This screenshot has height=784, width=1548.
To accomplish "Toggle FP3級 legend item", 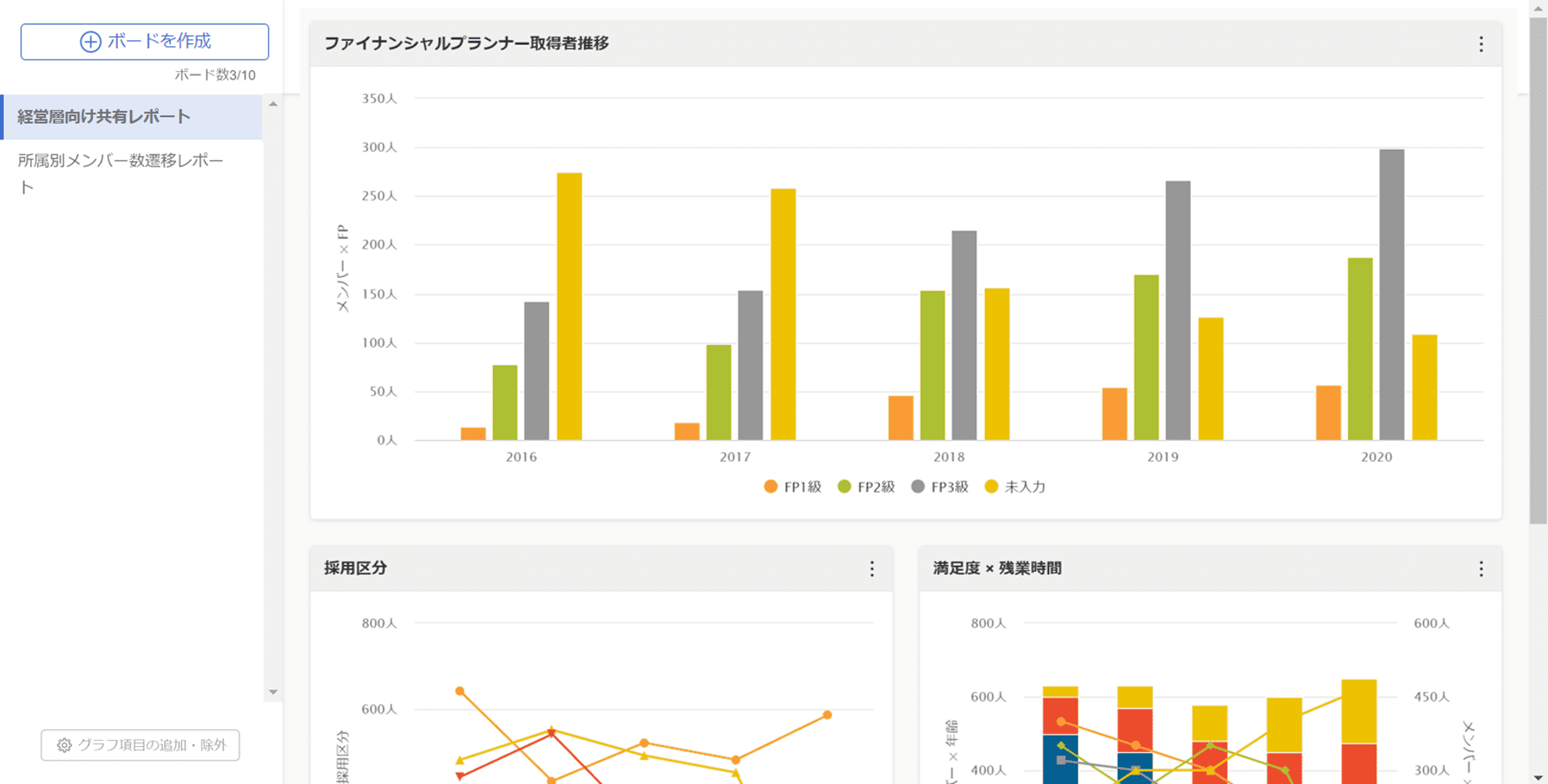I will coord(940,487).
